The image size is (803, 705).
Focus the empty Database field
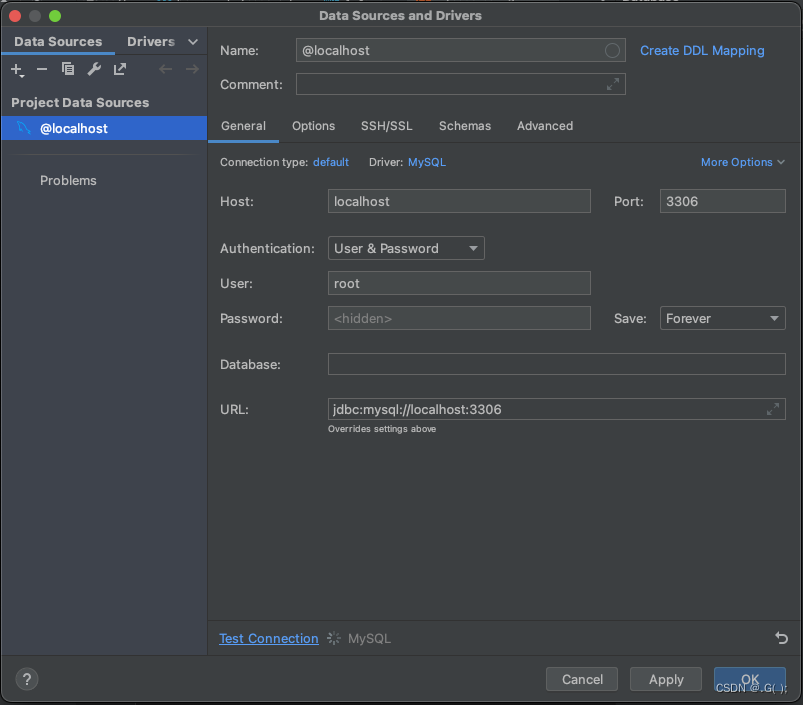[557, 364]
